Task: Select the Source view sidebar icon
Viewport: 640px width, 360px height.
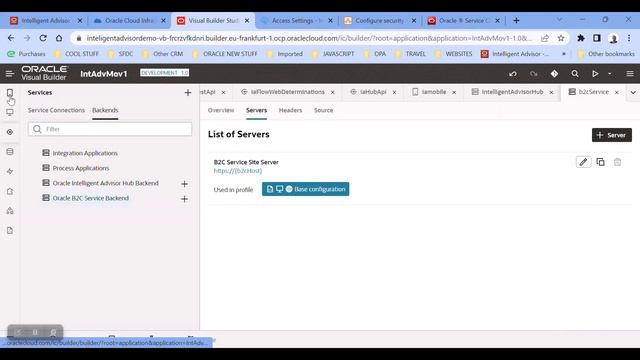Action: (x=10, y=231)
